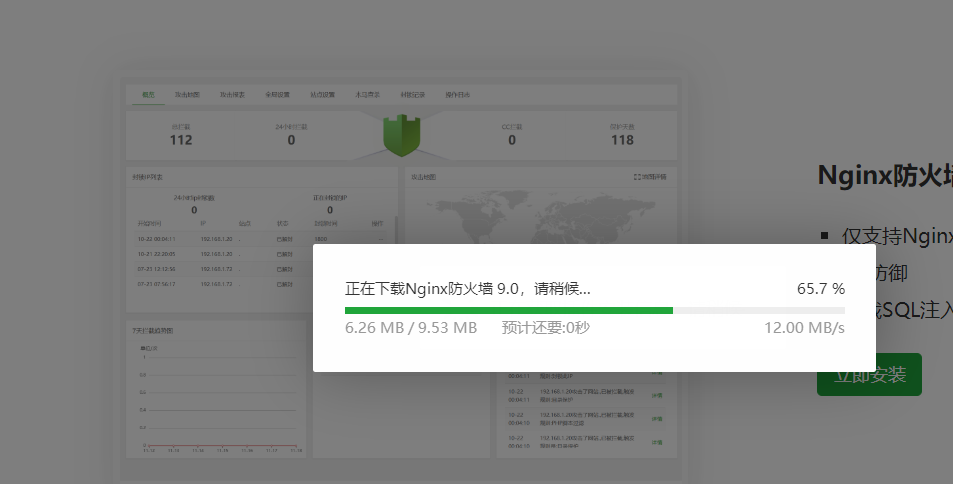
Task: Click the 6.26 MB / 9.53 MB size text
Action: pyautogui.click(x=411, y=328)
